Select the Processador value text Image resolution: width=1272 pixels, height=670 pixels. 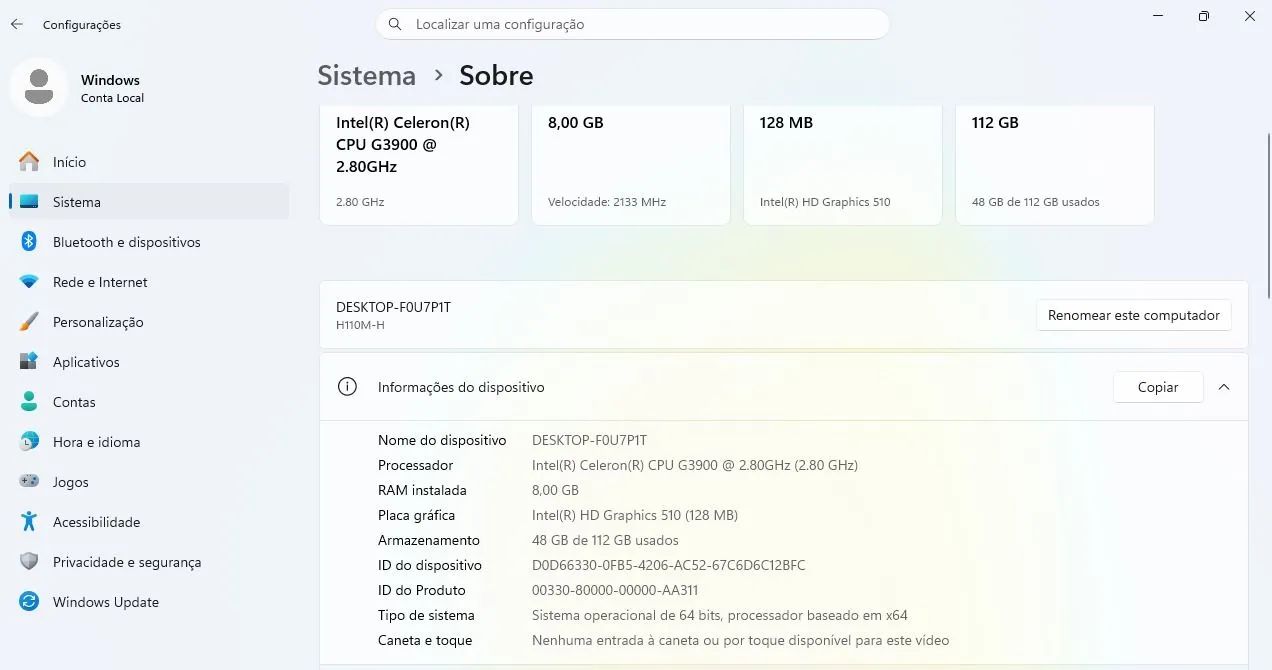[695, 465]
